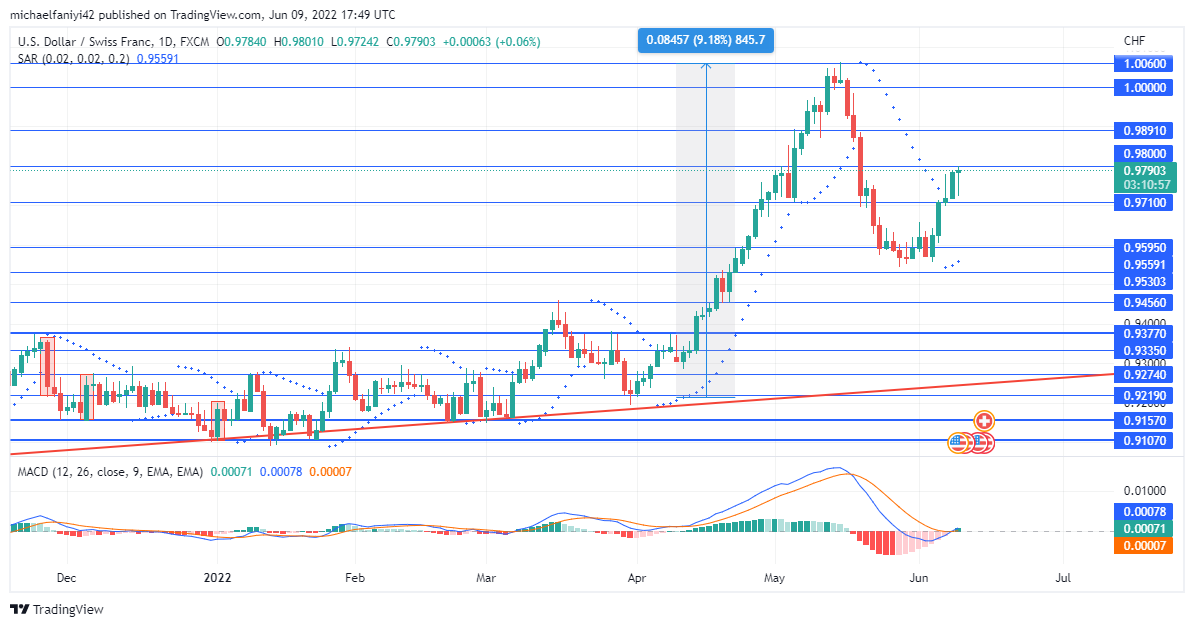Image resolution: width=1194 pixels, height=627 pixels.
Task: Click the Dec label on time axis
Action: click(x=66, y=577)
